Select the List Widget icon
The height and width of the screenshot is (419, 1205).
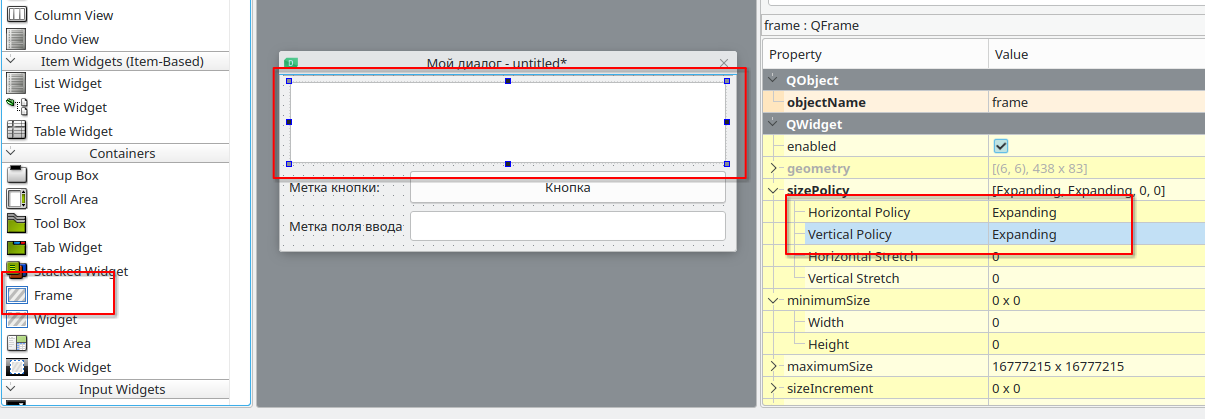tap(16, 84)
